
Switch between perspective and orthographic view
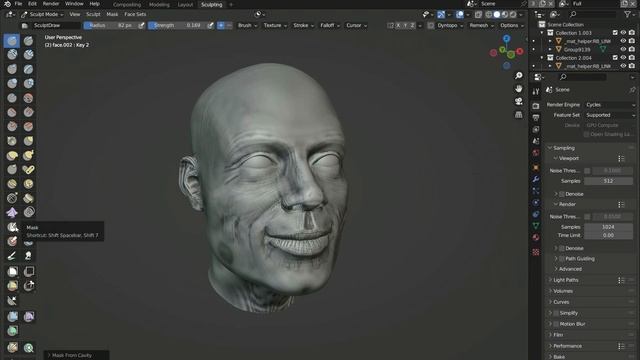[x=518, y=114]
